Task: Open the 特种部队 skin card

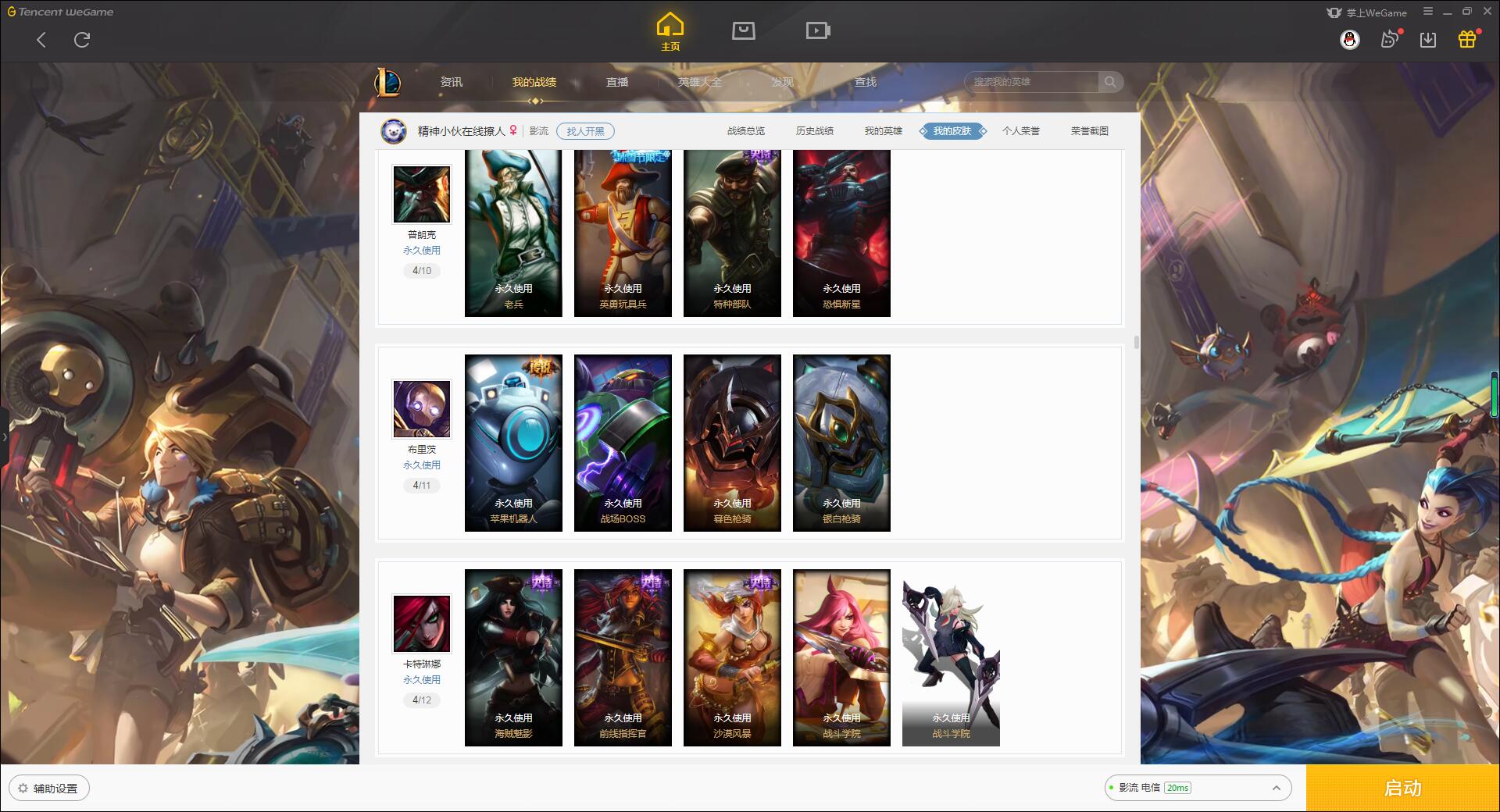Action: pyautogui.click(x=732, y=233)
